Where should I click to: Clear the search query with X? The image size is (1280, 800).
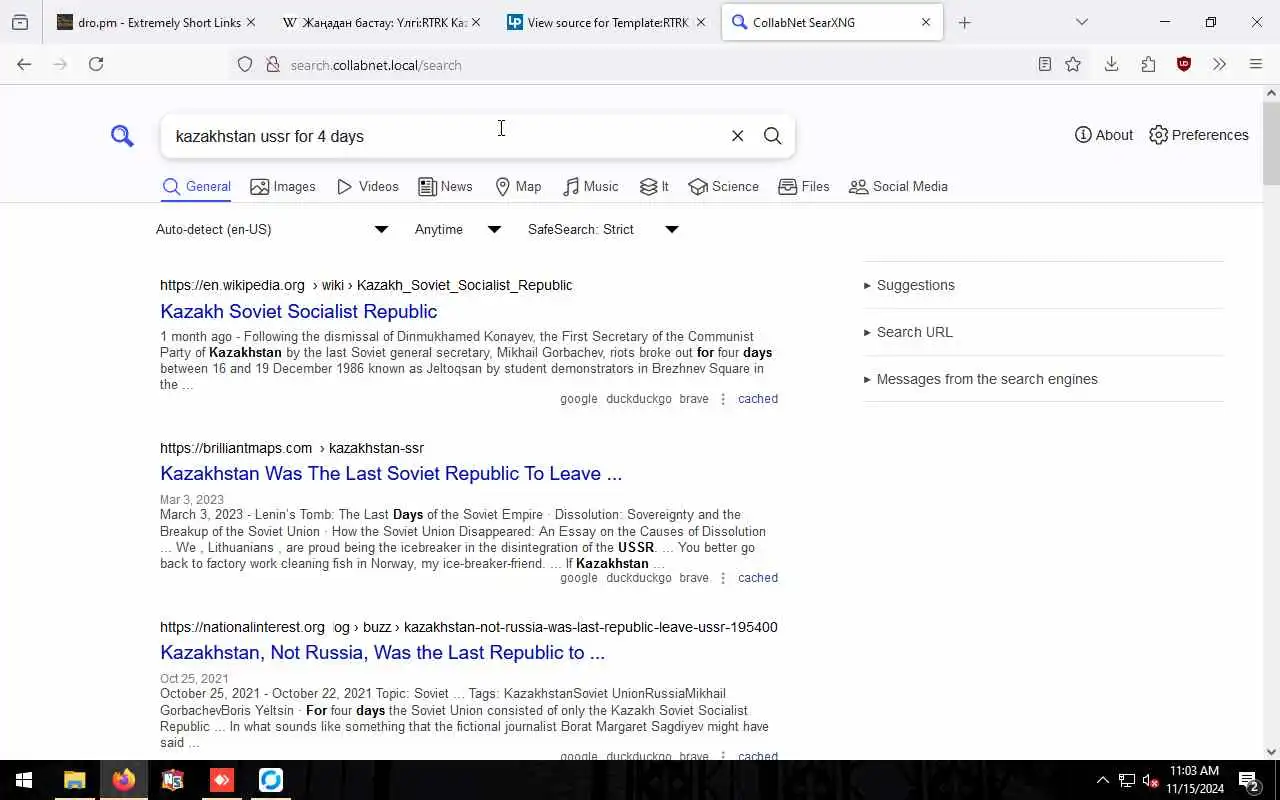[737, 136]
